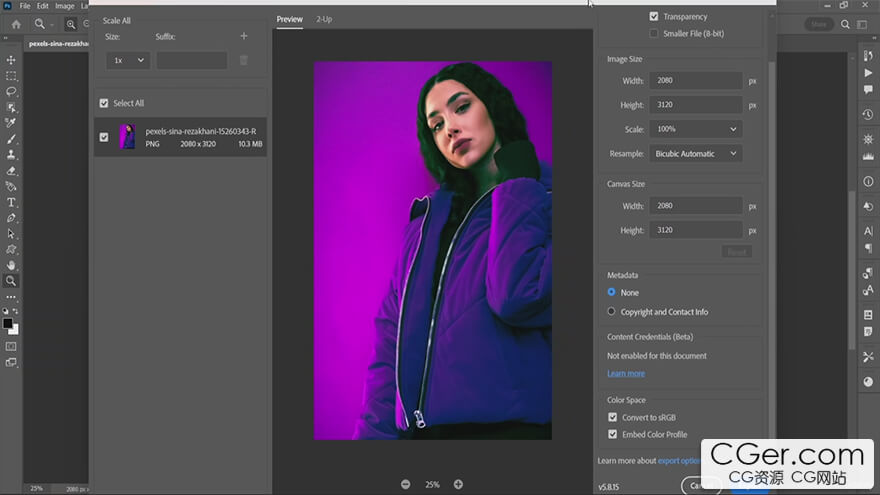Uncheck the pexels-sina-rezakhani asset checkbox
Viewport: 880px width, 495px height.
(104, 137)
